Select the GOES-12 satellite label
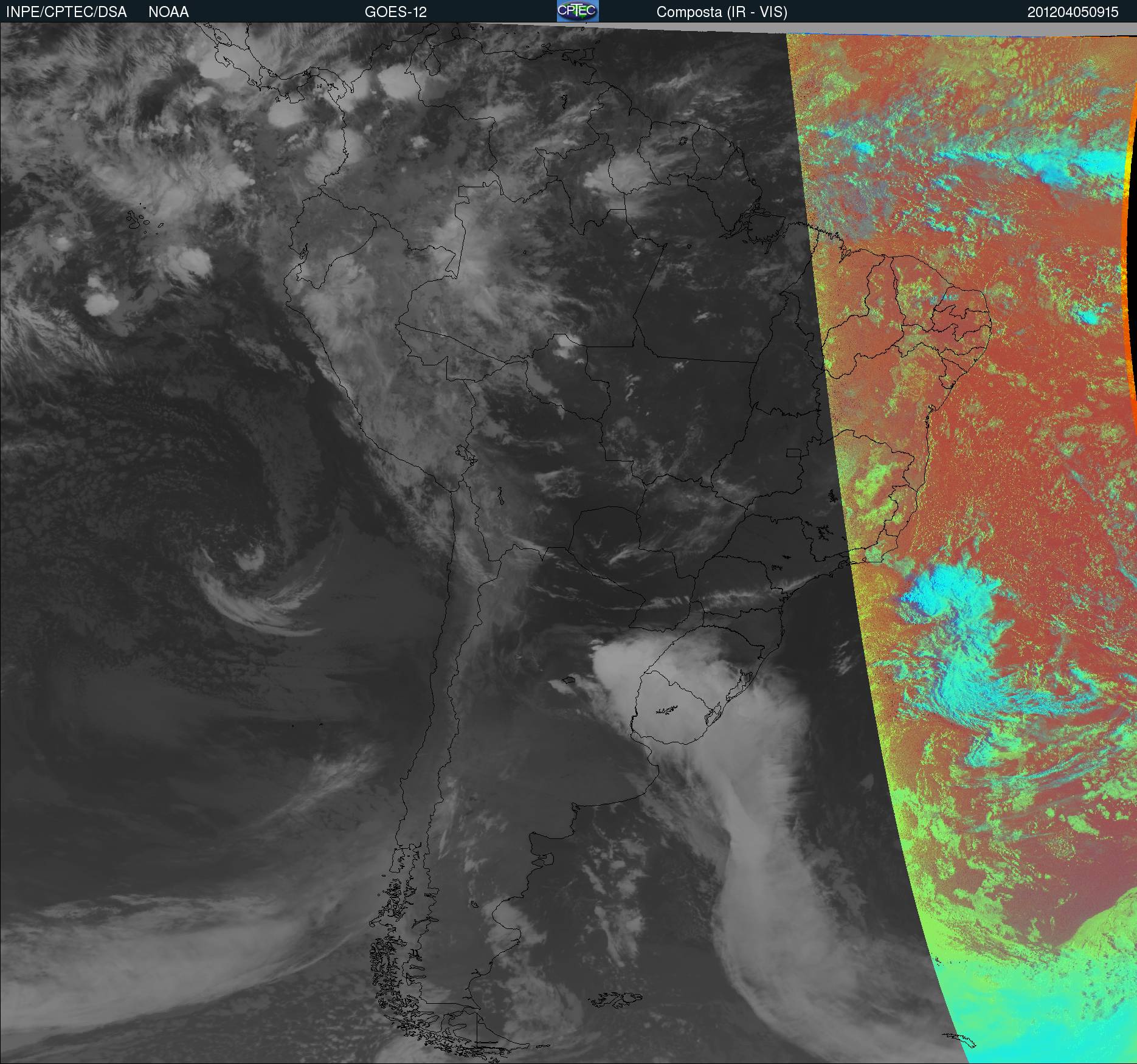 click(x=396, y=12)
